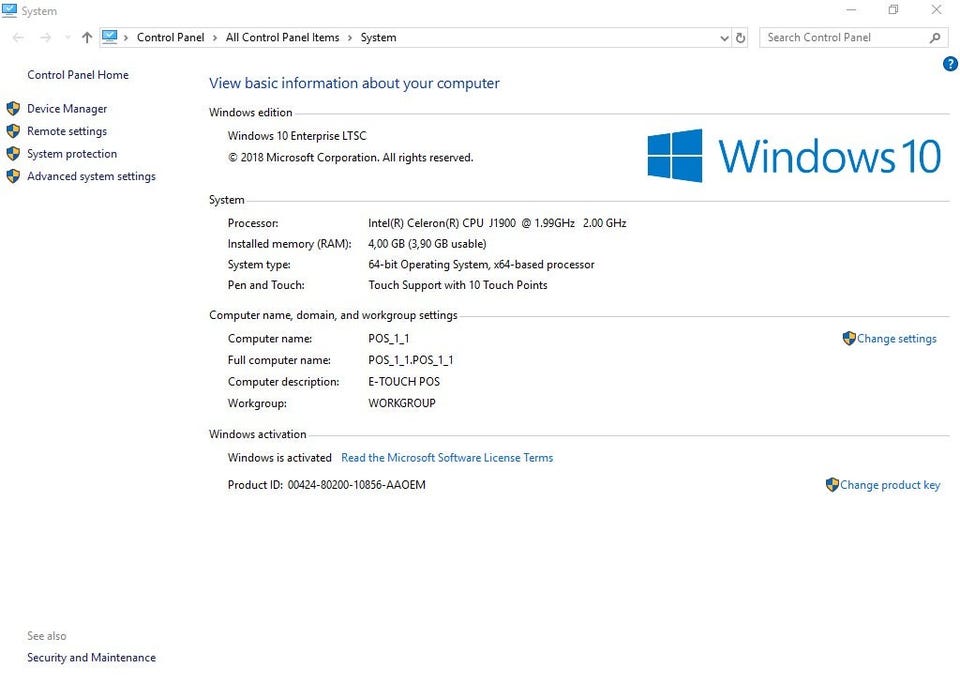Select the Control Panel breadcrumb
This screenshot has height=683, width=960.
click(170, 37)
